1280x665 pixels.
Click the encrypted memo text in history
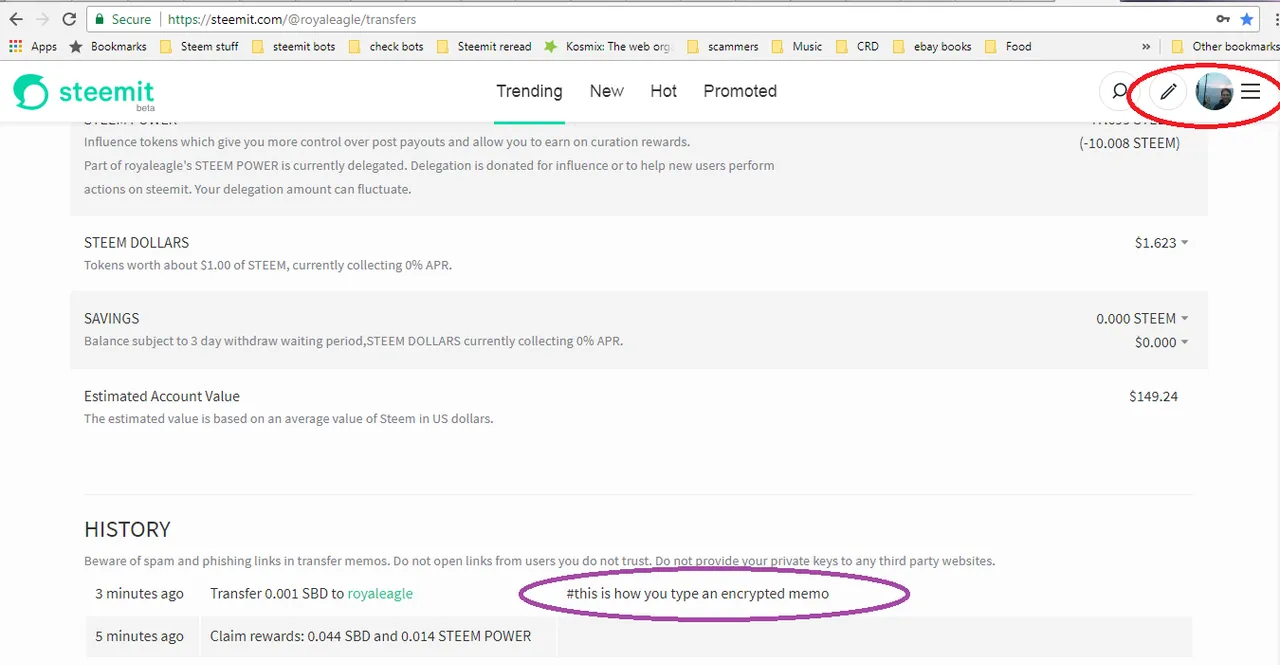coord(697,594)
